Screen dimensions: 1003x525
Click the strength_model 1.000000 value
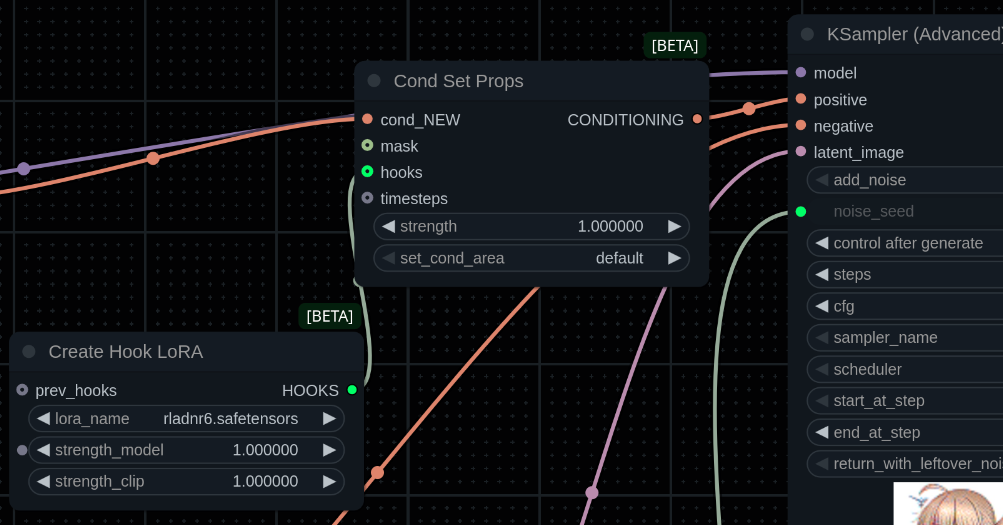coord(265,450)
